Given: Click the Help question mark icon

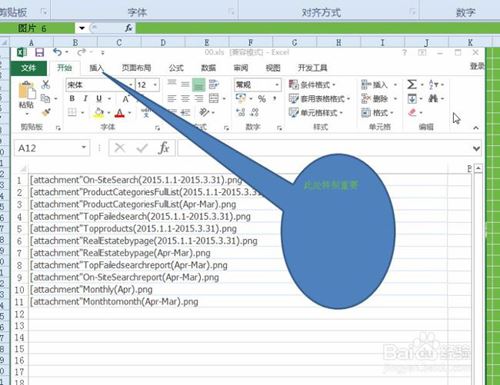Looking at the screenshot, I should point(404,52).
